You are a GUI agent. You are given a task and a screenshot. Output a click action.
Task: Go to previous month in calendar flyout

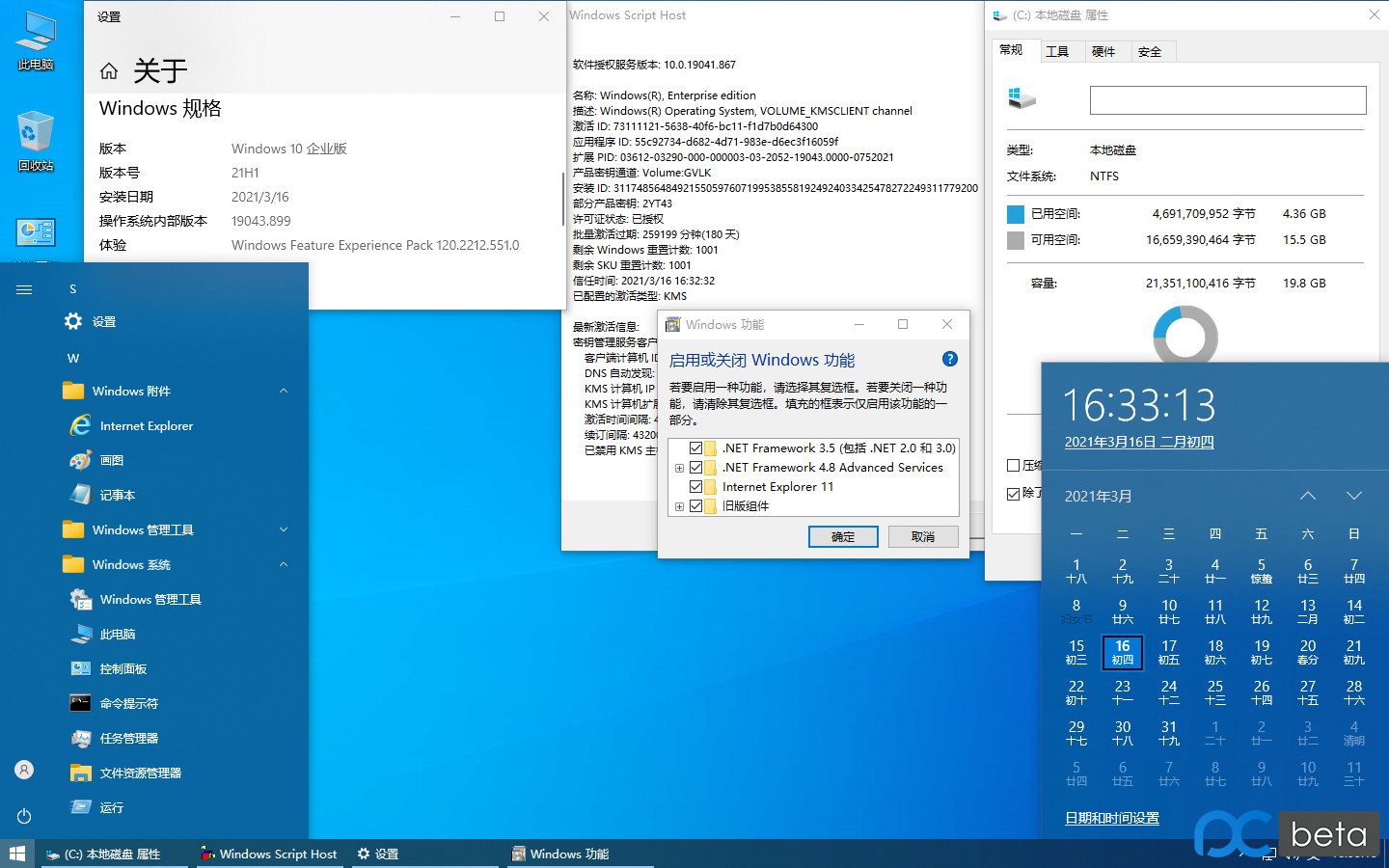tap(1308, 496)
